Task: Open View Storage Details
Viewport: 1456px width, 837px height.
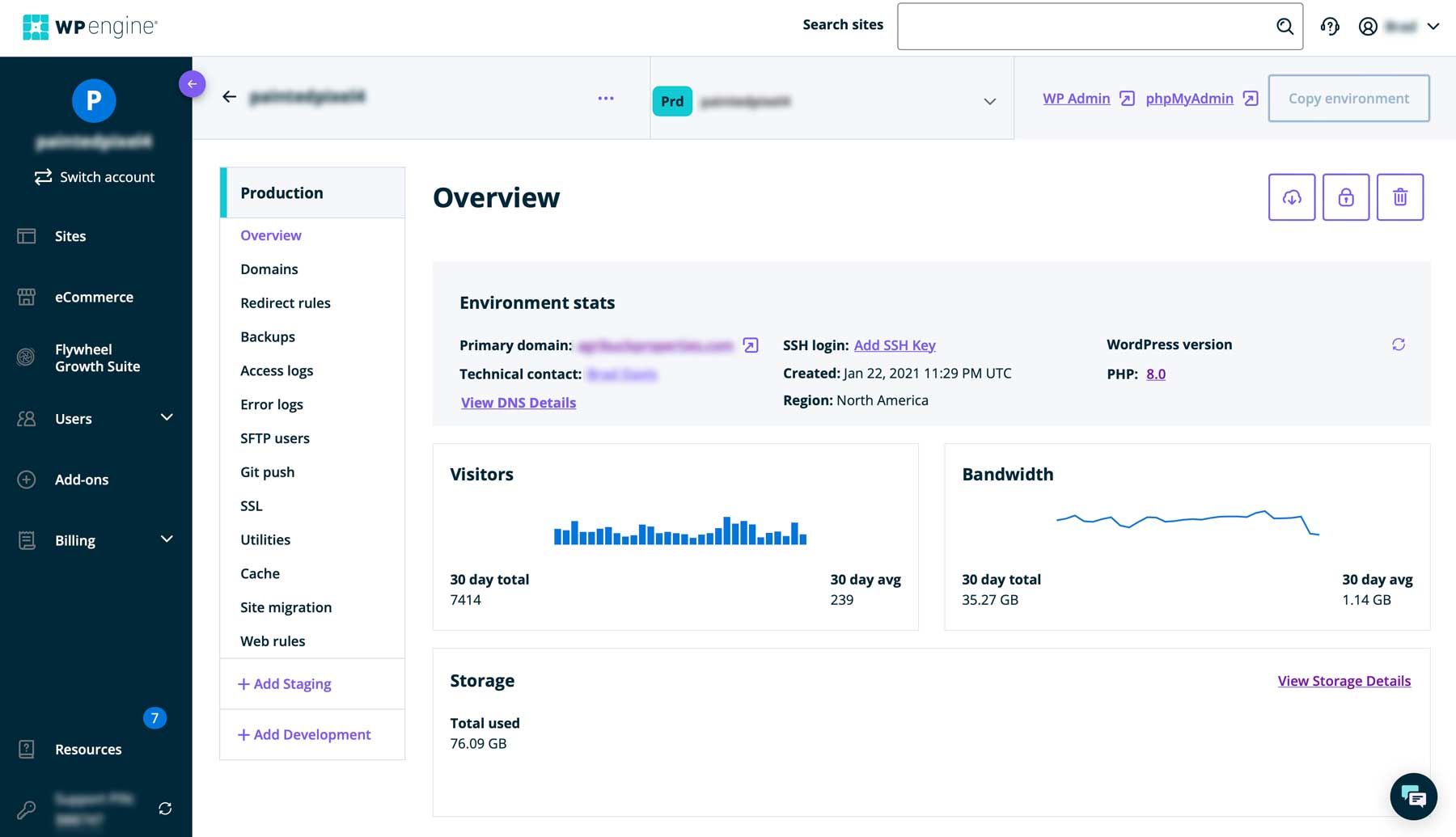Action: pyautogui.click(x=1344, y=680)
